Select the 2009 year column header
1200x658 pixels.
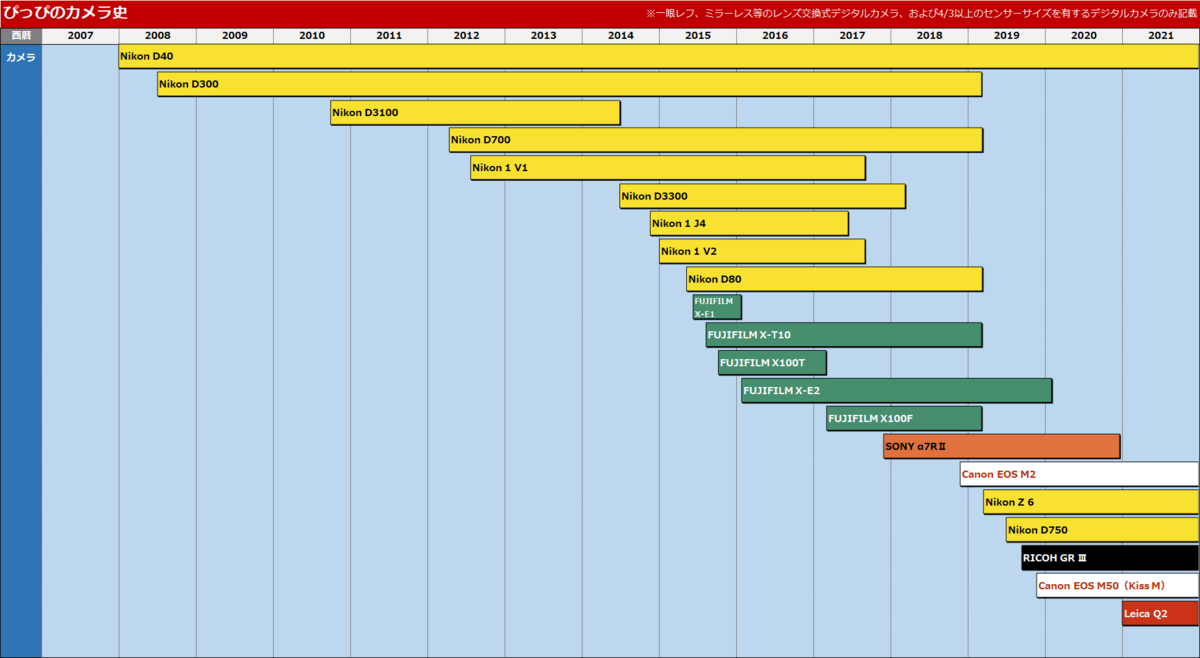234,36
